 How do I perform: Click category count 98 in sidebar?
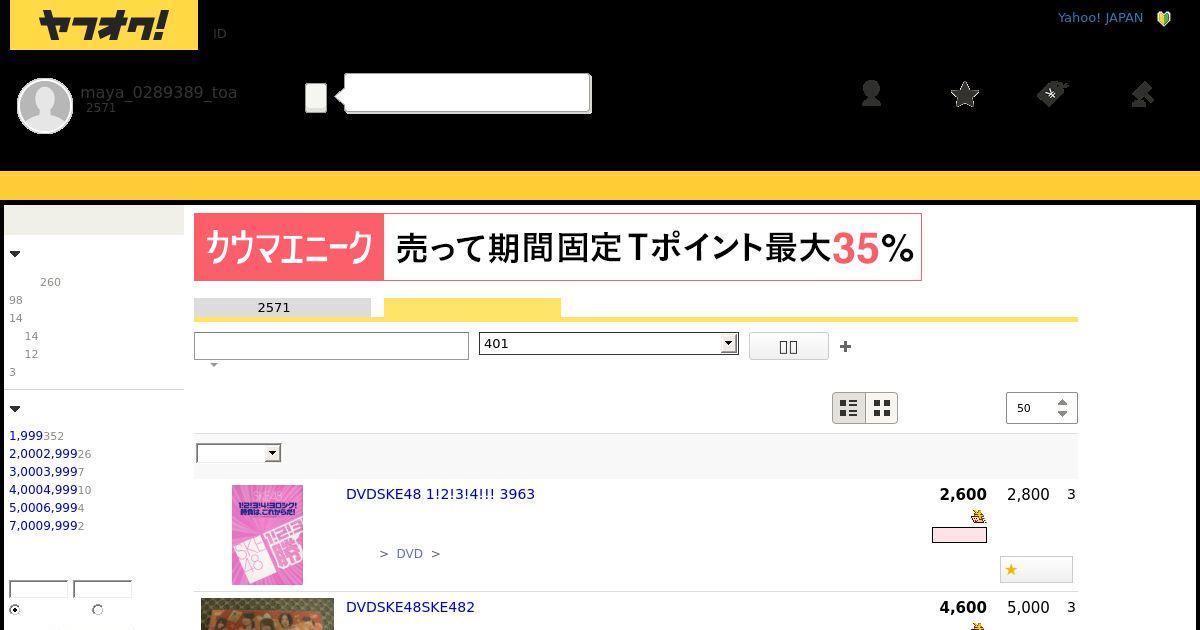pyautogui.click(x=15, y=300)
